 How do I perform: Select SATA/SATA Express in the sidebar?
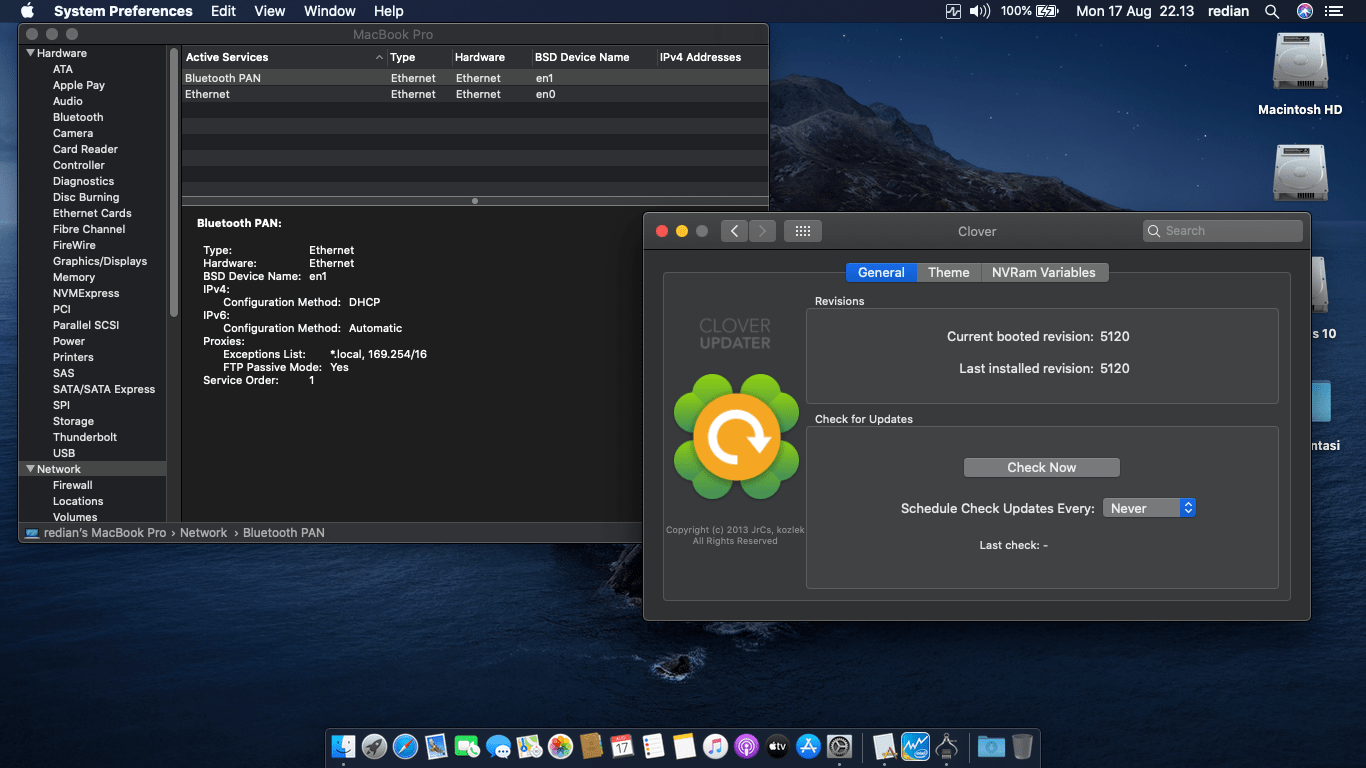(104, 389)
